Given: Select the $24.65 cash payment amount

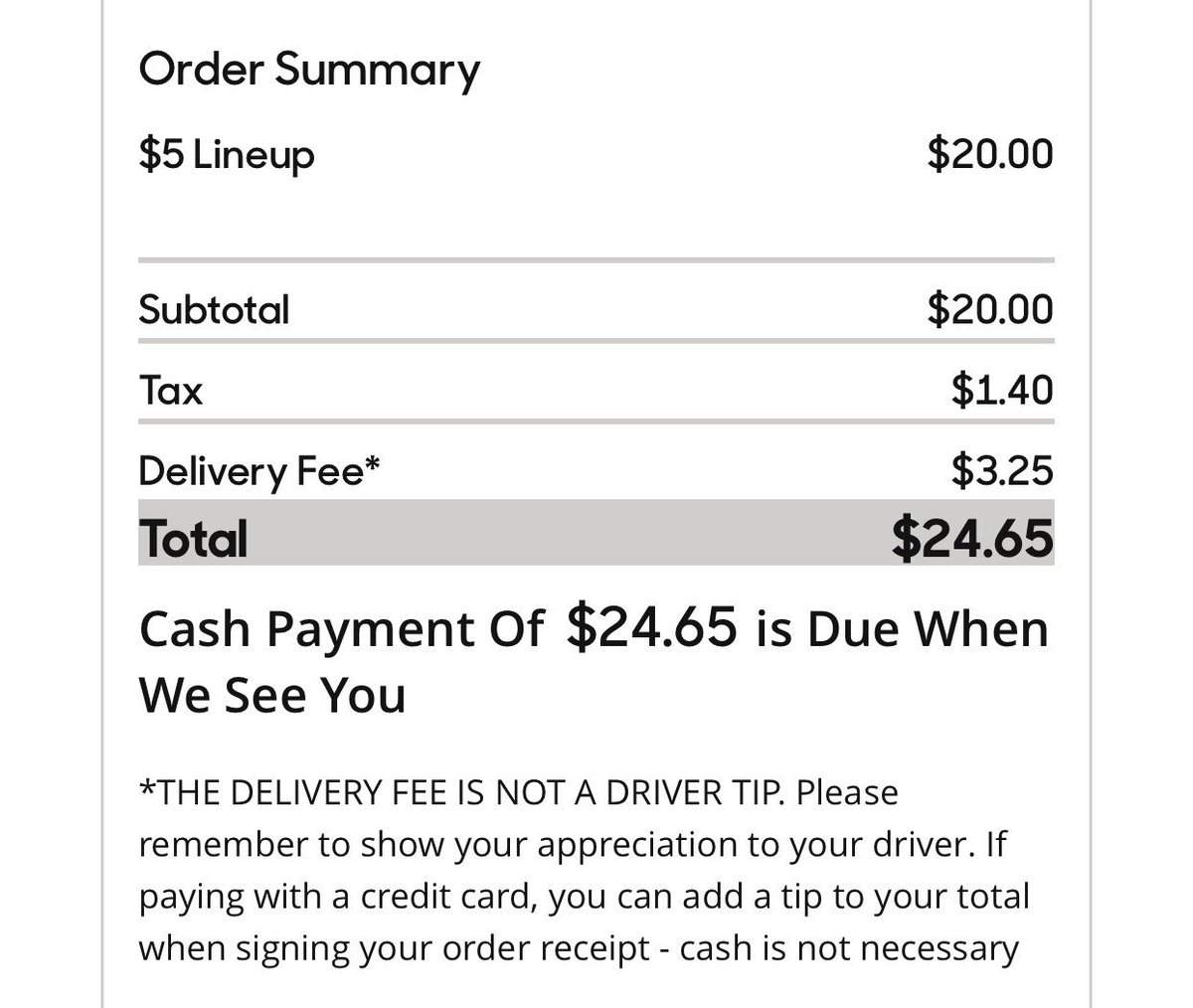Looking at the screenshot, I should click(x=652, y=627).
